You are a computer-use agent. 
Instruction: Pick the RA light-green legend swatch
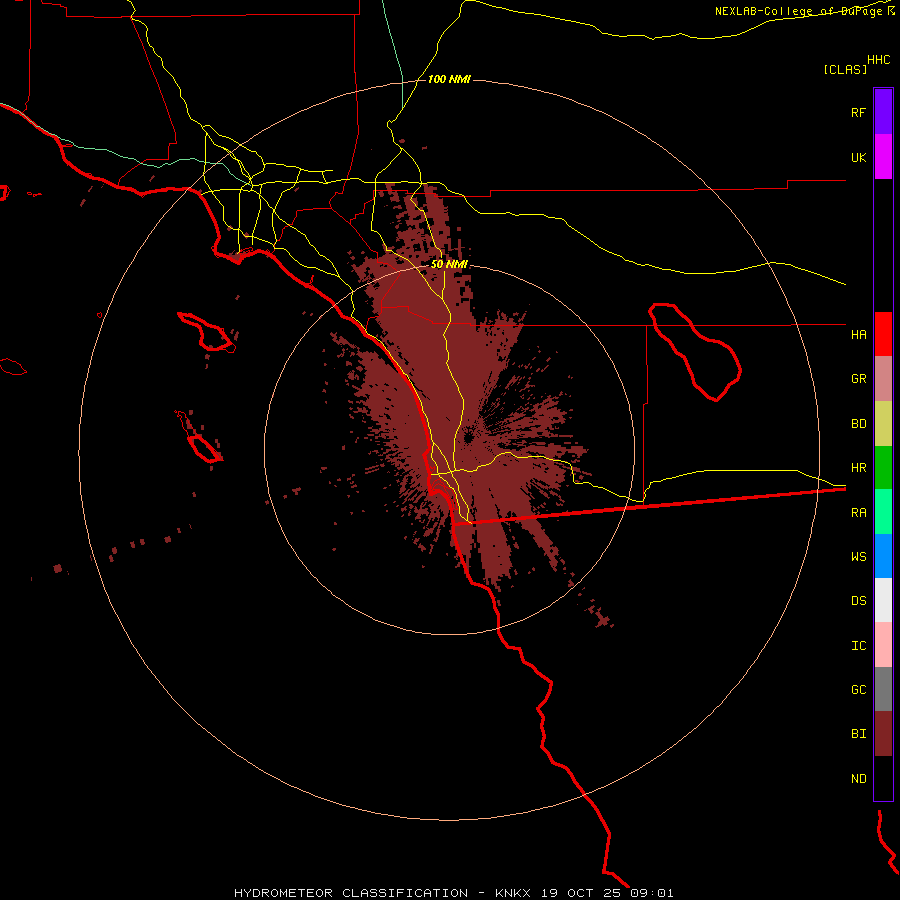tap(883, 512)
